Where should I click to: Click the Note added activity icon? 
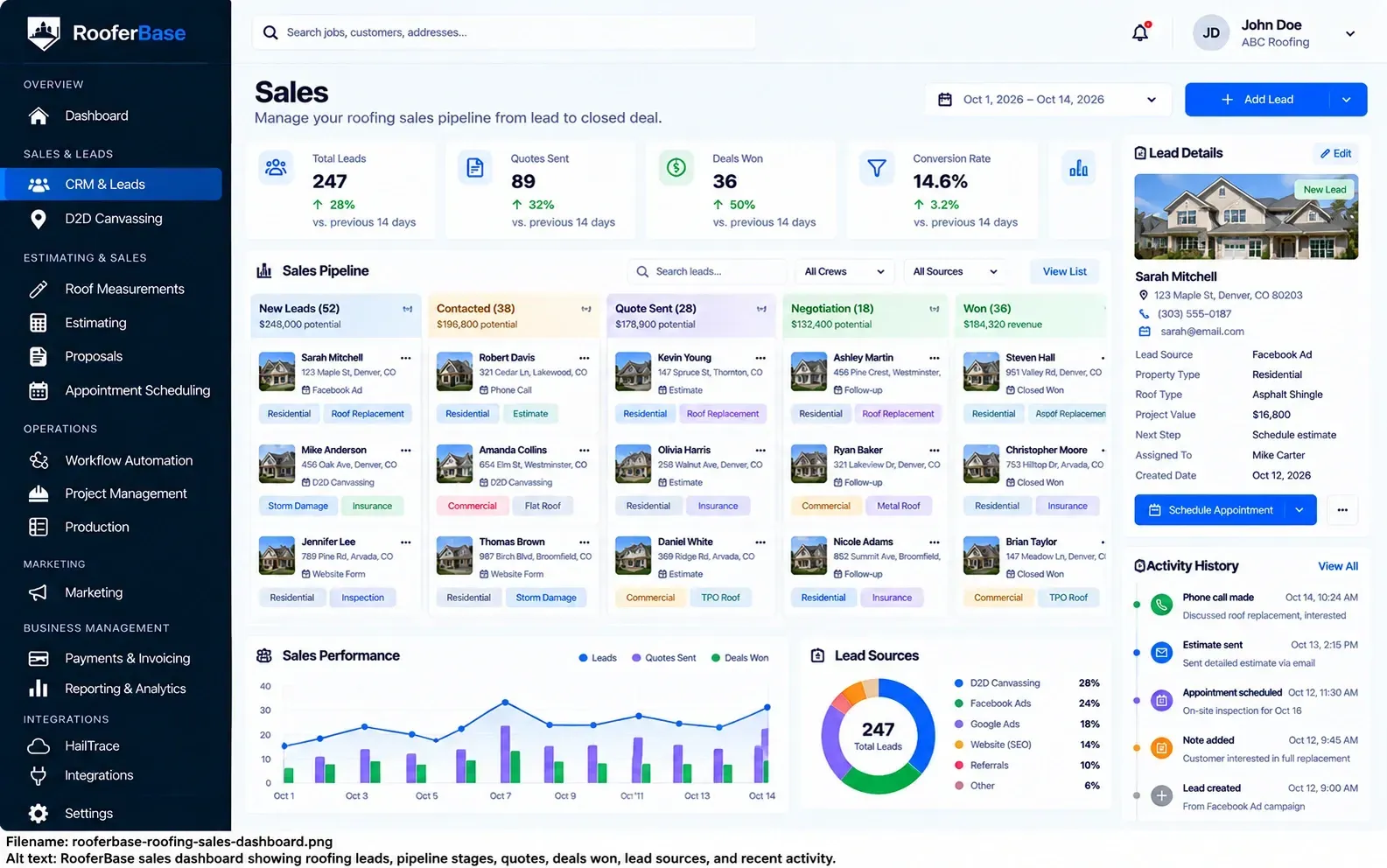tap(1161, 747)
